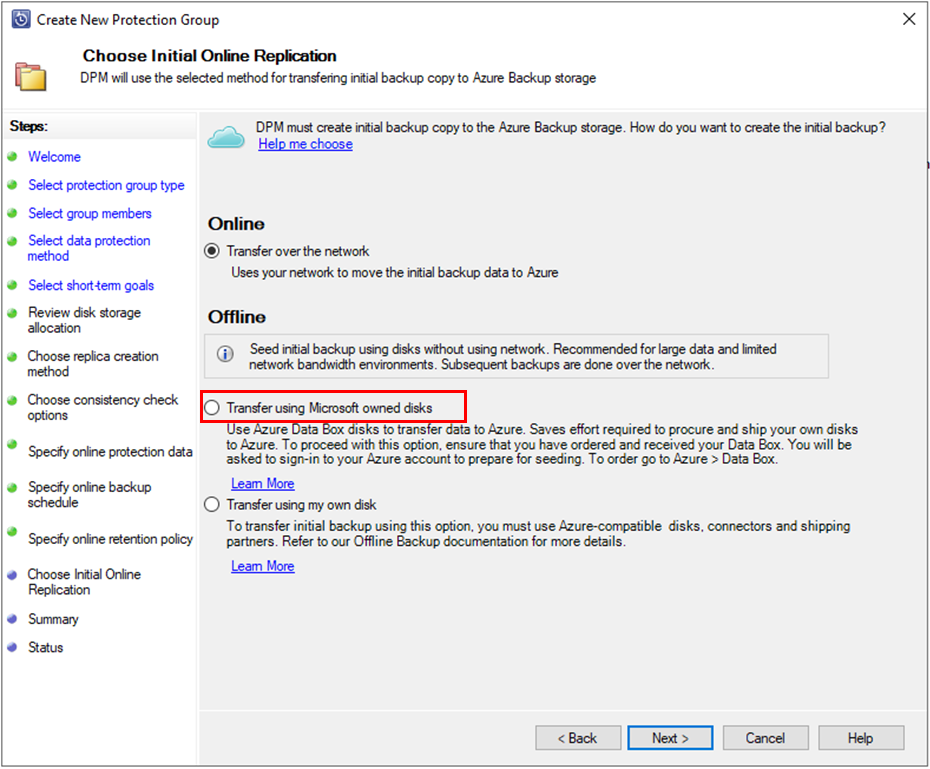Click Specify online backup schedule step
Screen dimensions: 930x769
(90, 494)
